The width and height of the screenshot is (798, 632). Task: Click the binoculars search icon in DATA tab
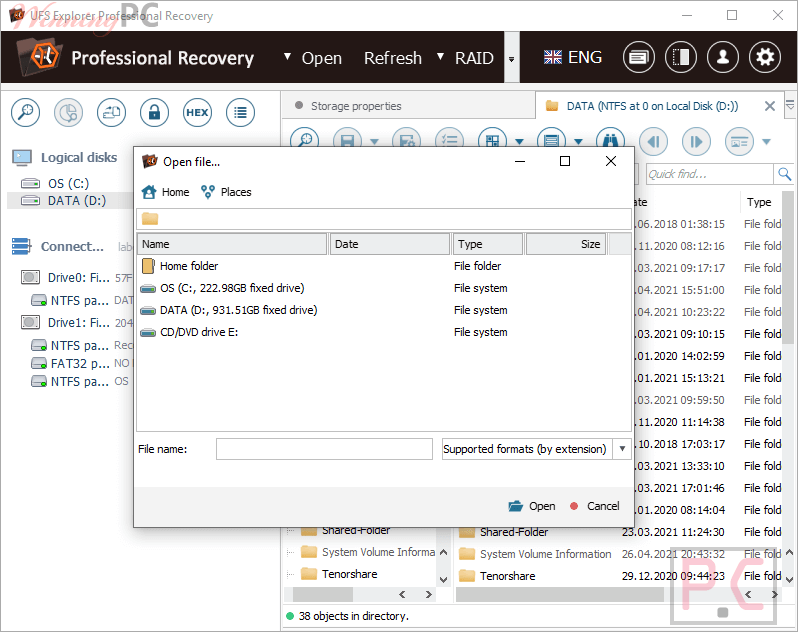pyautogui.click(x=610, y=139)
